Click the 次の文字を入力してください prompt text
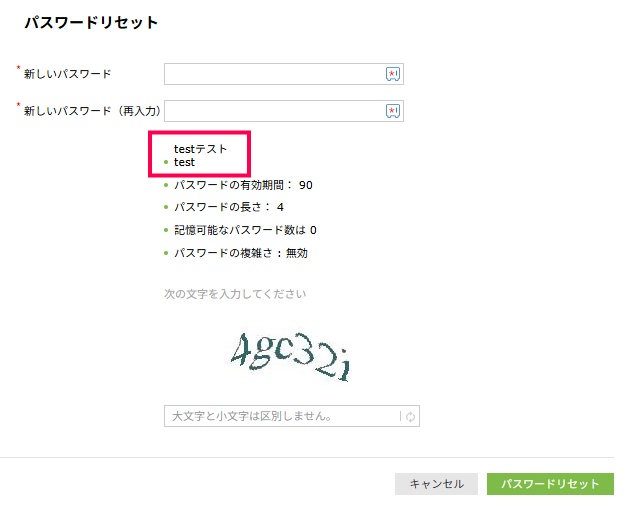The height and width of the screenshot is (510, 636). (235, 294)
